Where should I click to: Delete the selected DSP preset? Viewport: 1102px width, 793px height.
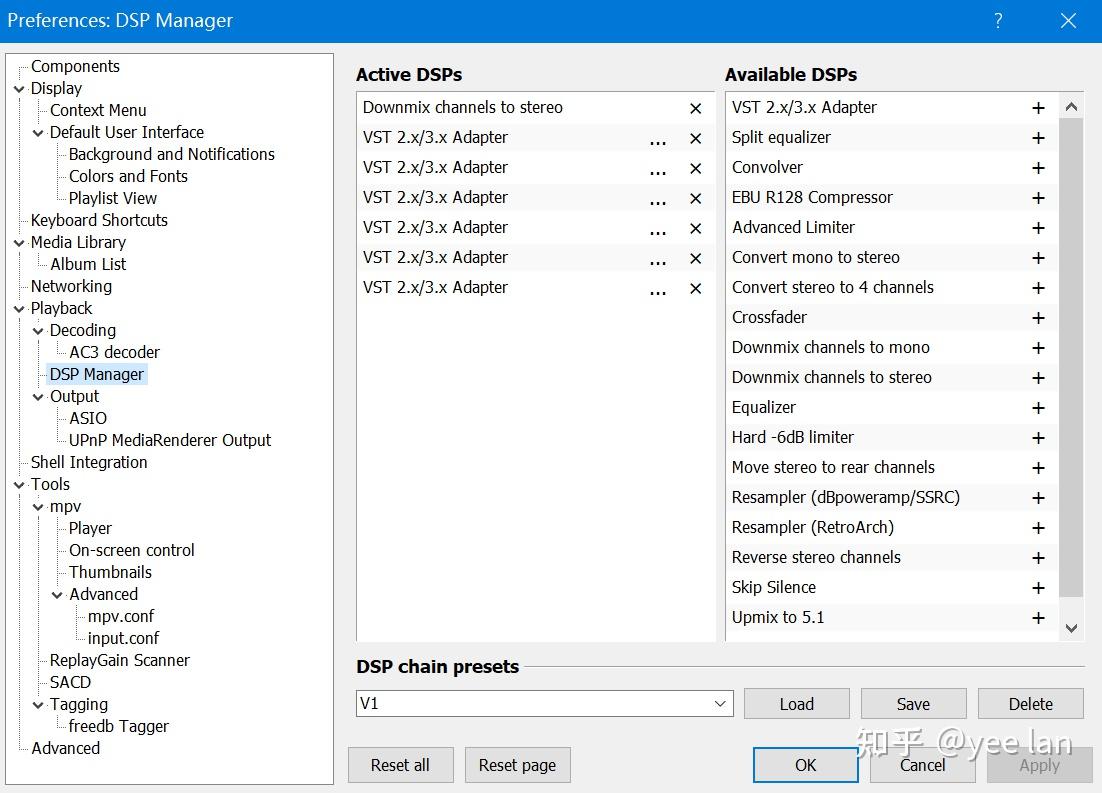(x=1030, y=704)
